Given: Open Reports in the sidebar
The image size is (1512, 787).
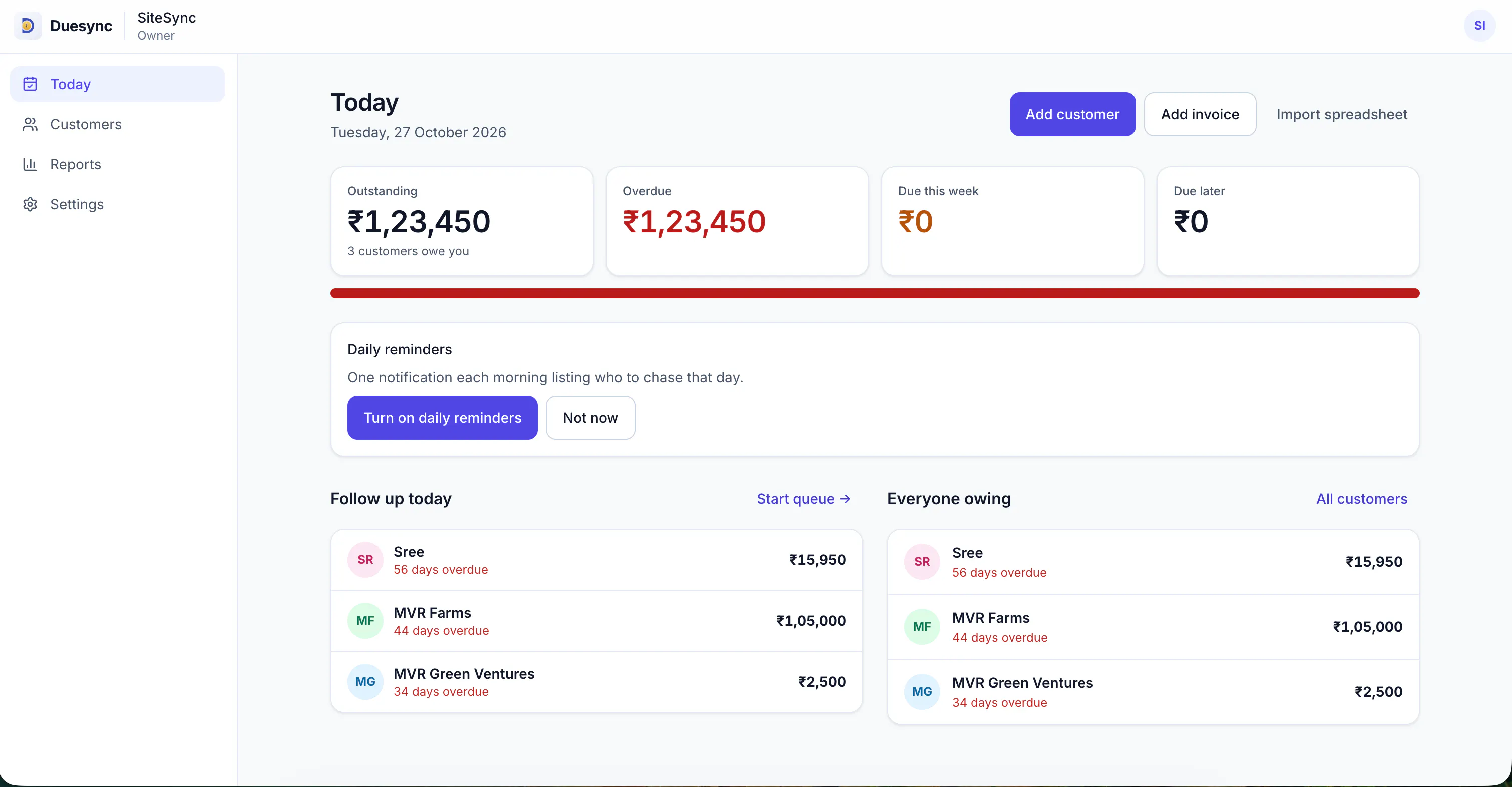Looking at the screenshot, I should coord(117,164).
